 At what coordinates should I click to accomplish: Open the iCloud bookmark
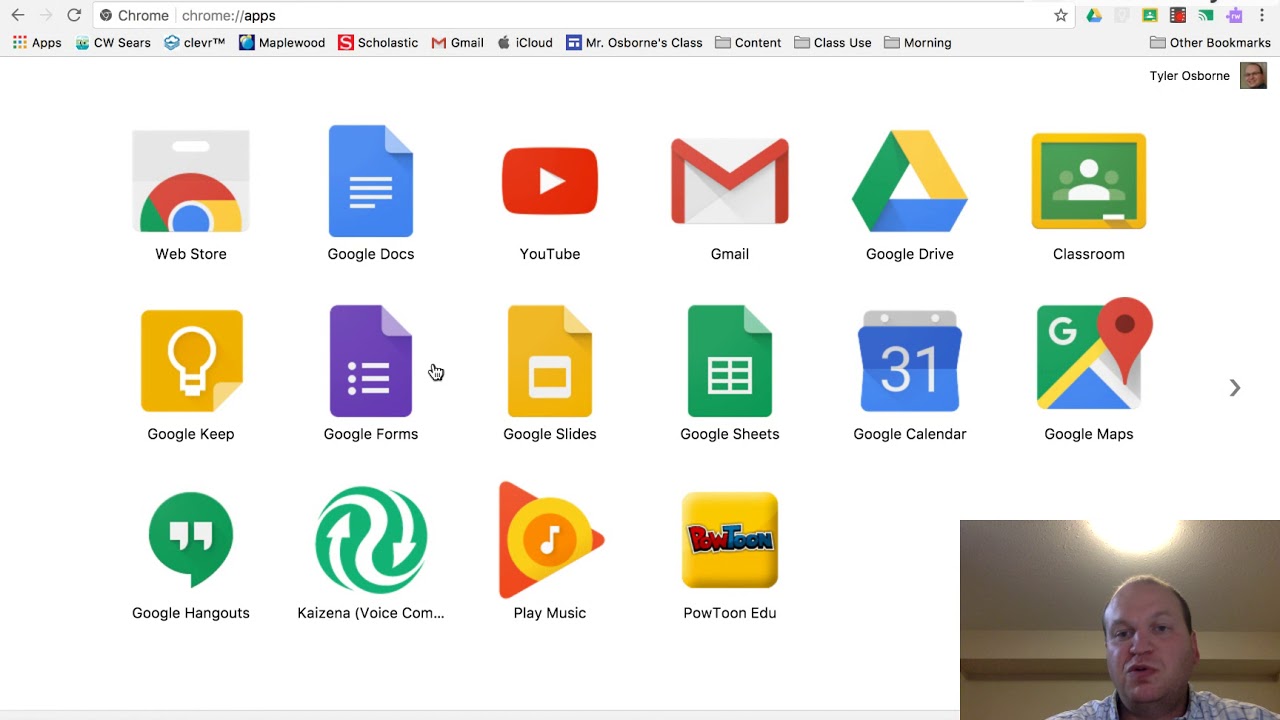point(525,43)
